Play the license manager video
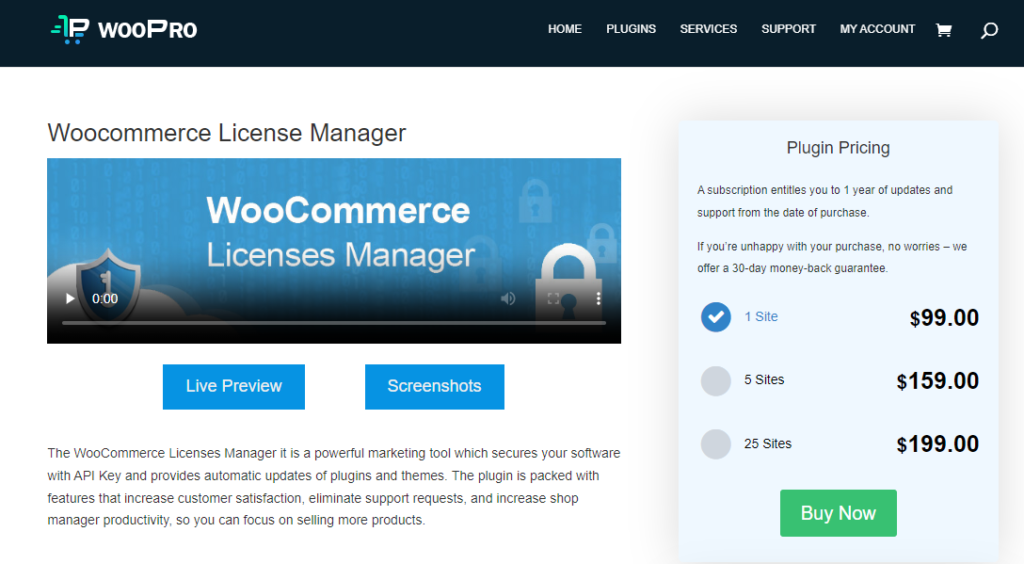1024x564 pixels. [x=70, y=298]
